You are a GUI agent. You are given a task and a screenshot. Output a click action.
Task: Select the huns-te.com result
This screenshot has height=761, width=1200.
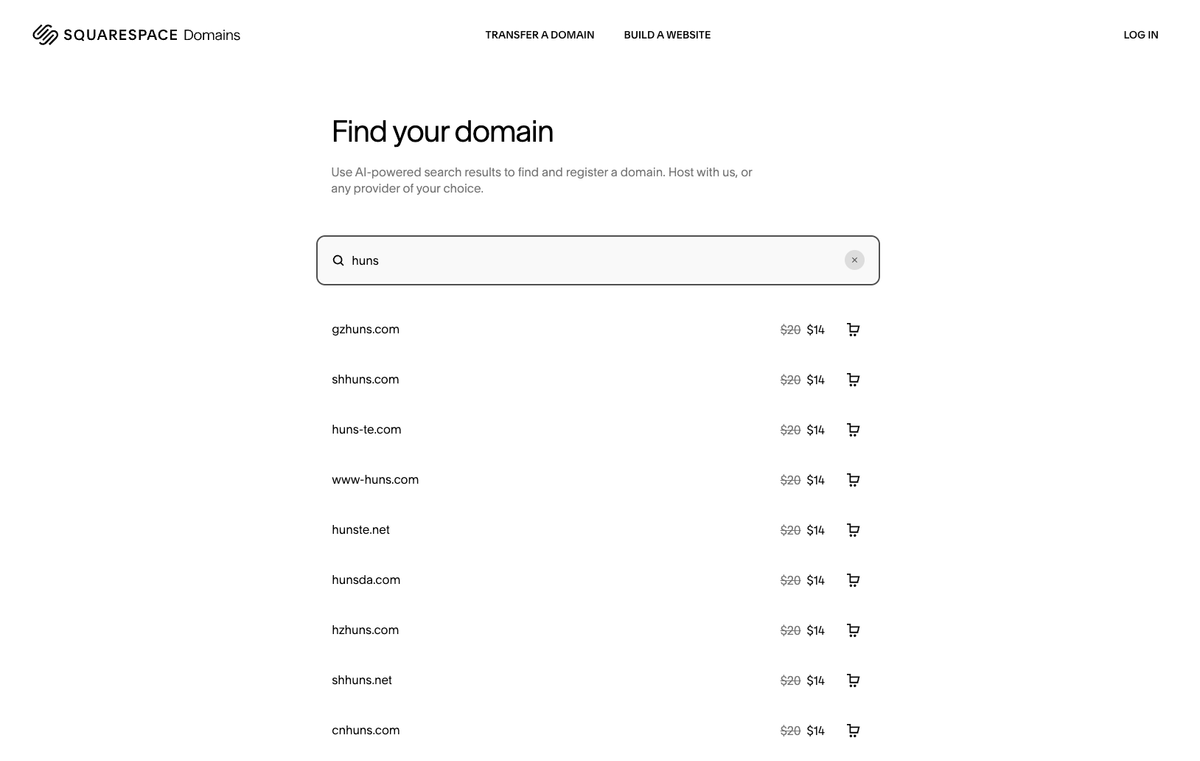[x=366, y=429]
